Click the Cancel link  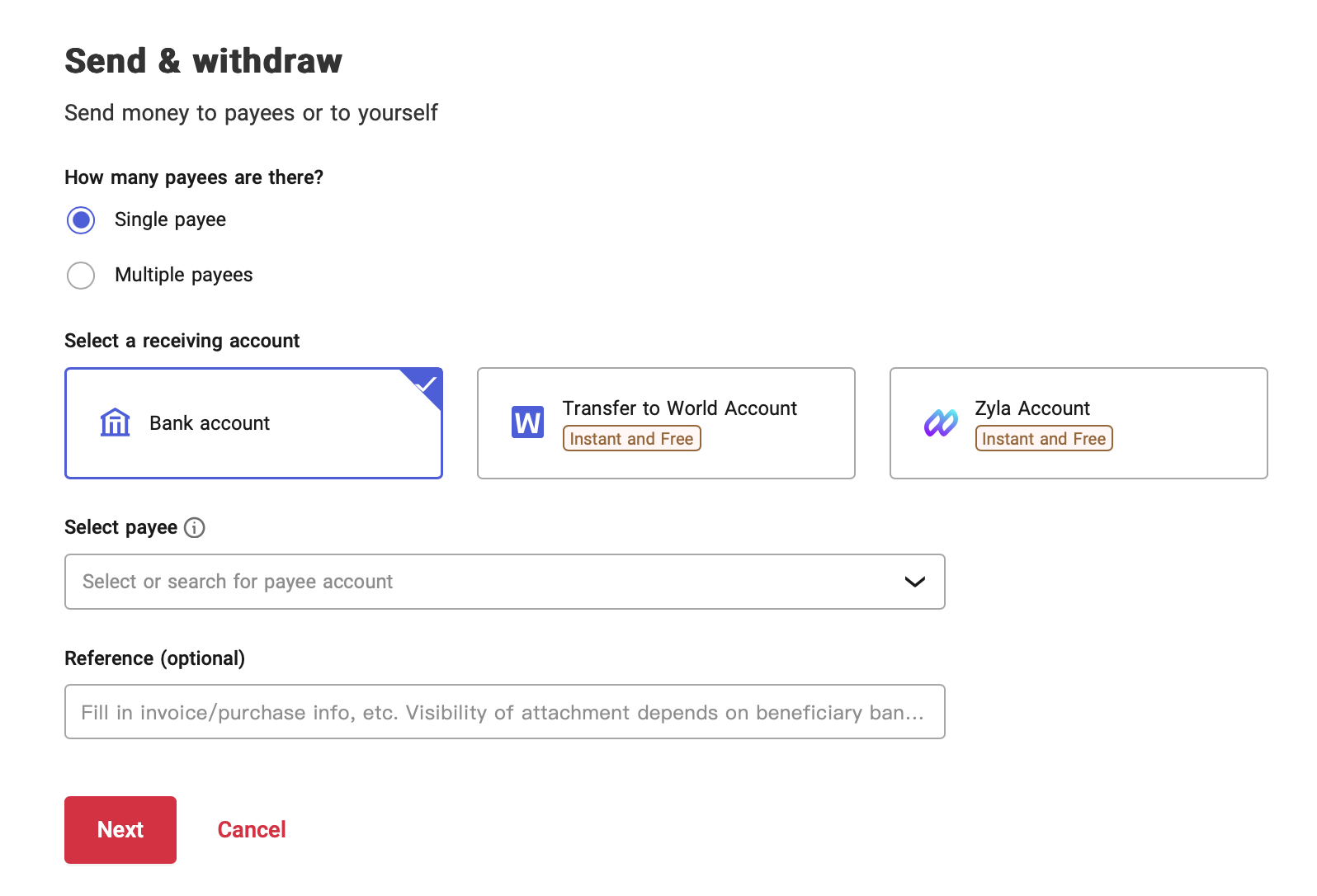[252, 830]
